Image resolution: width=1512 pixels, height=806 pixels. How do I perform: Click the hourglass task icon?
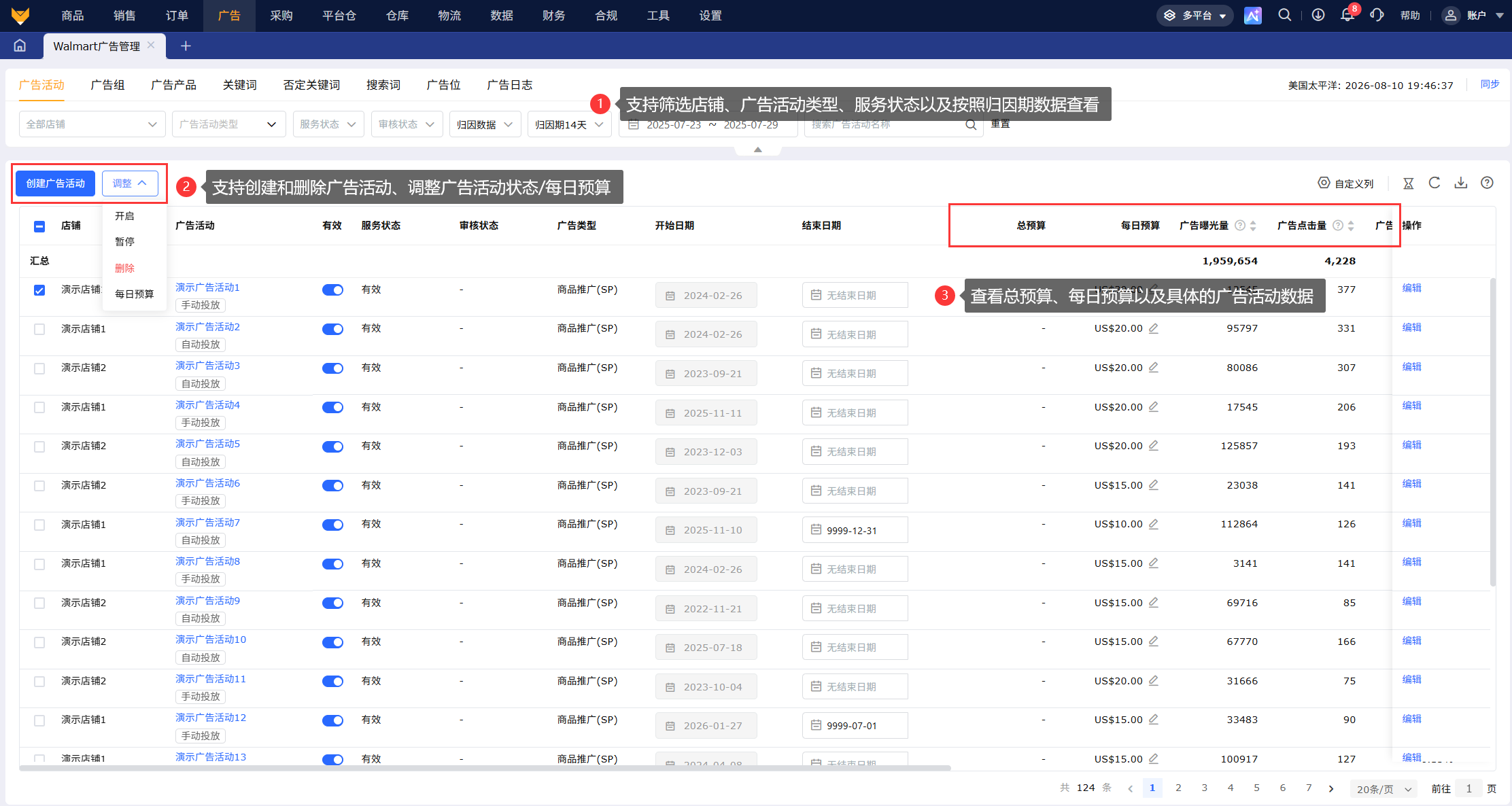click(x=1408, y=183)
